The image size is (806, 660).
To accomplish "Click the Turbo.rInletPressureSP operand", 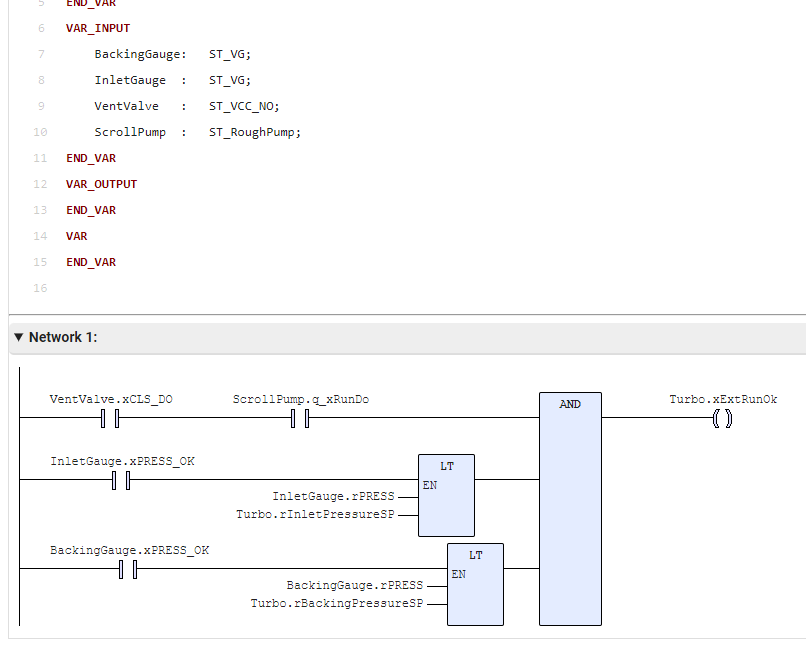I will [315, 515].
